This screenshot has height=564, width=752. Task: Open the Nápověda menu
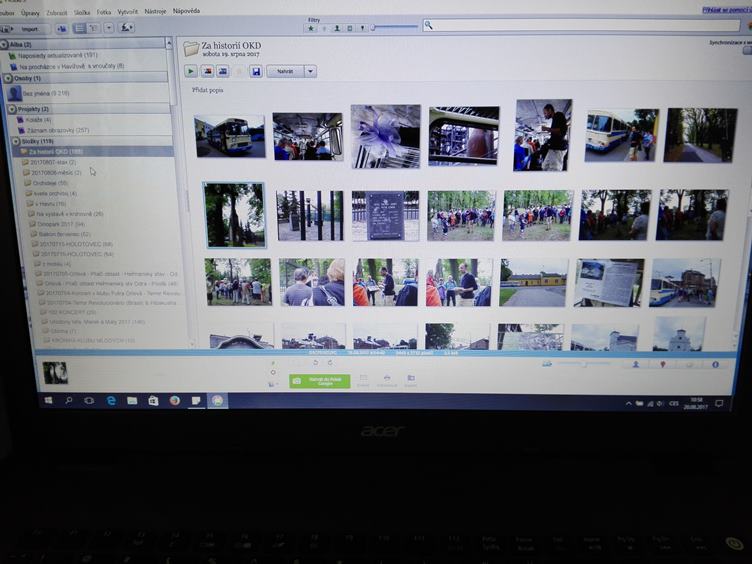[187, 11]
